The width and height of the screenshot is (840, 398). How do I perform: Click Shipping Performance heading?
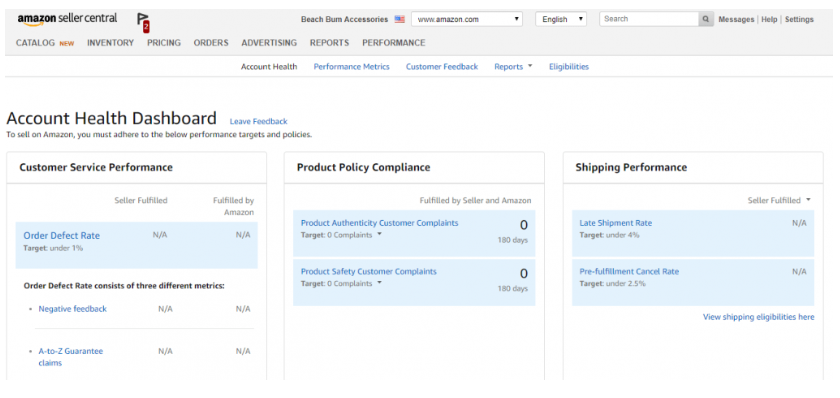(631, 168)
